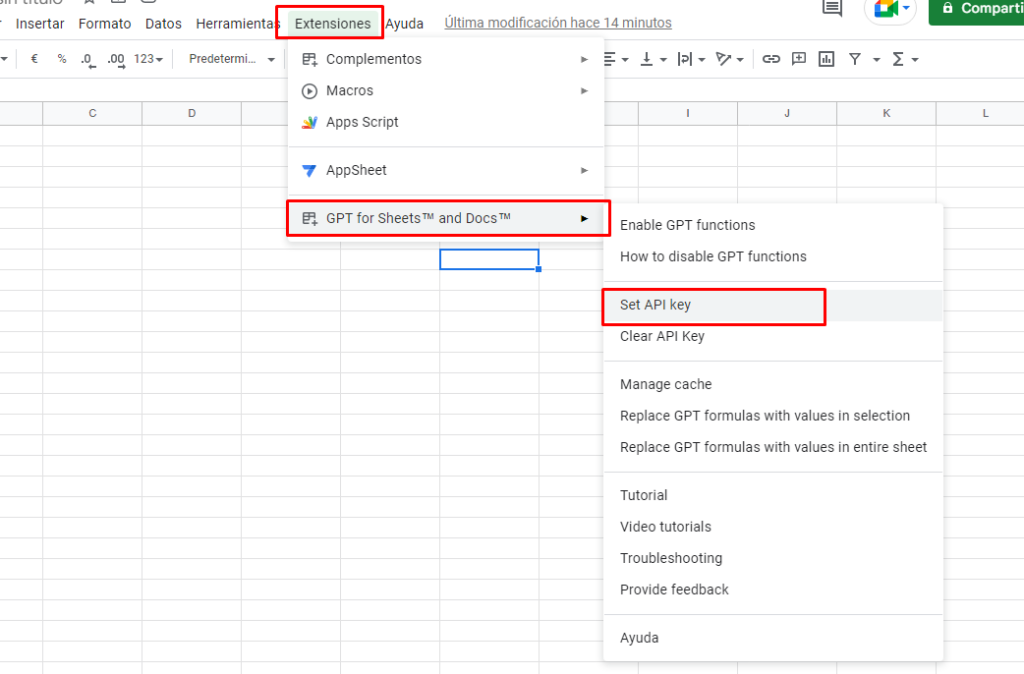
Task: Open the Datos menu
Action: (163, 24)
